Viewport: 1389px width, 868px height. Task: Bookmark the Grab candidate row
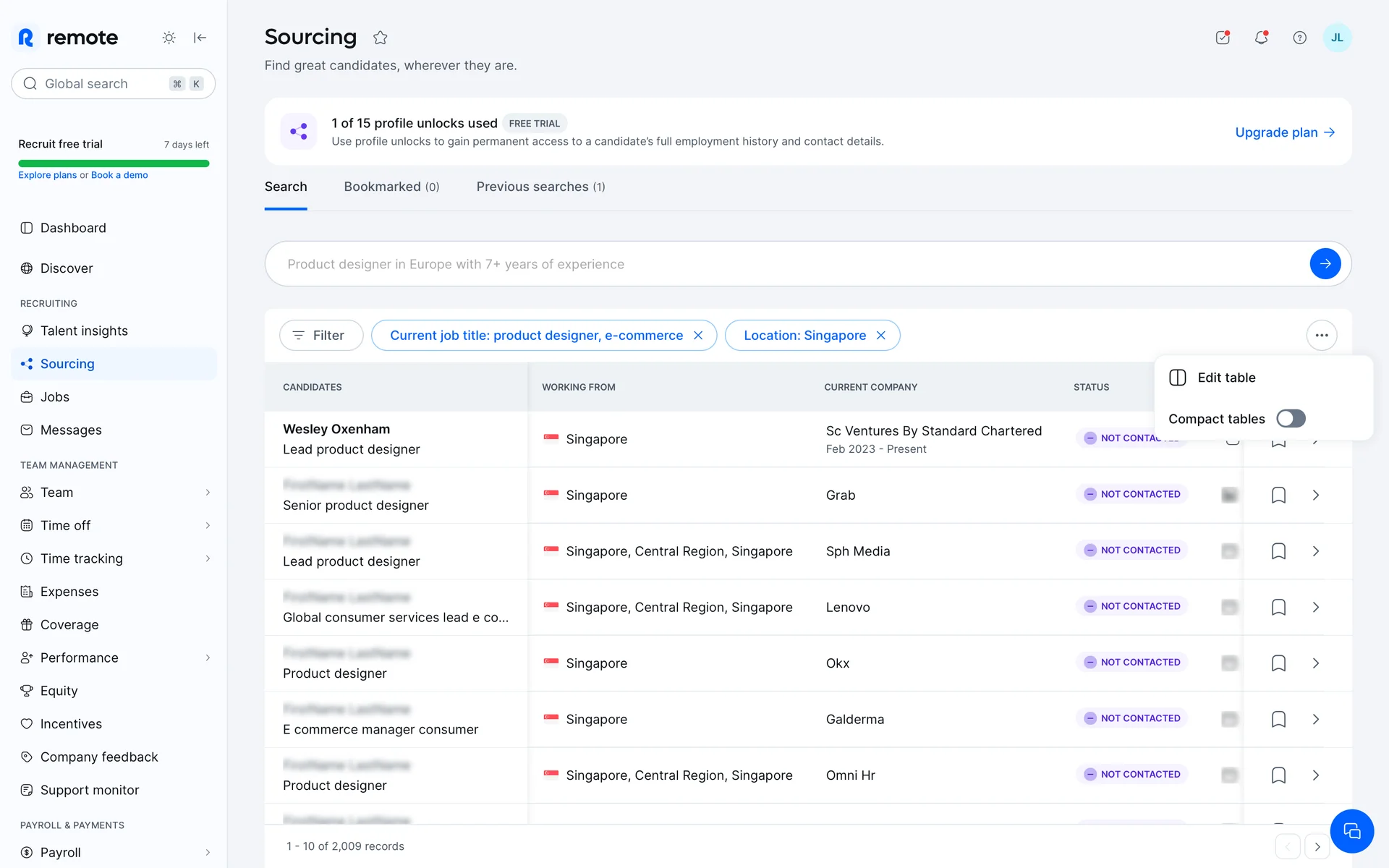tap(1278, 495)
